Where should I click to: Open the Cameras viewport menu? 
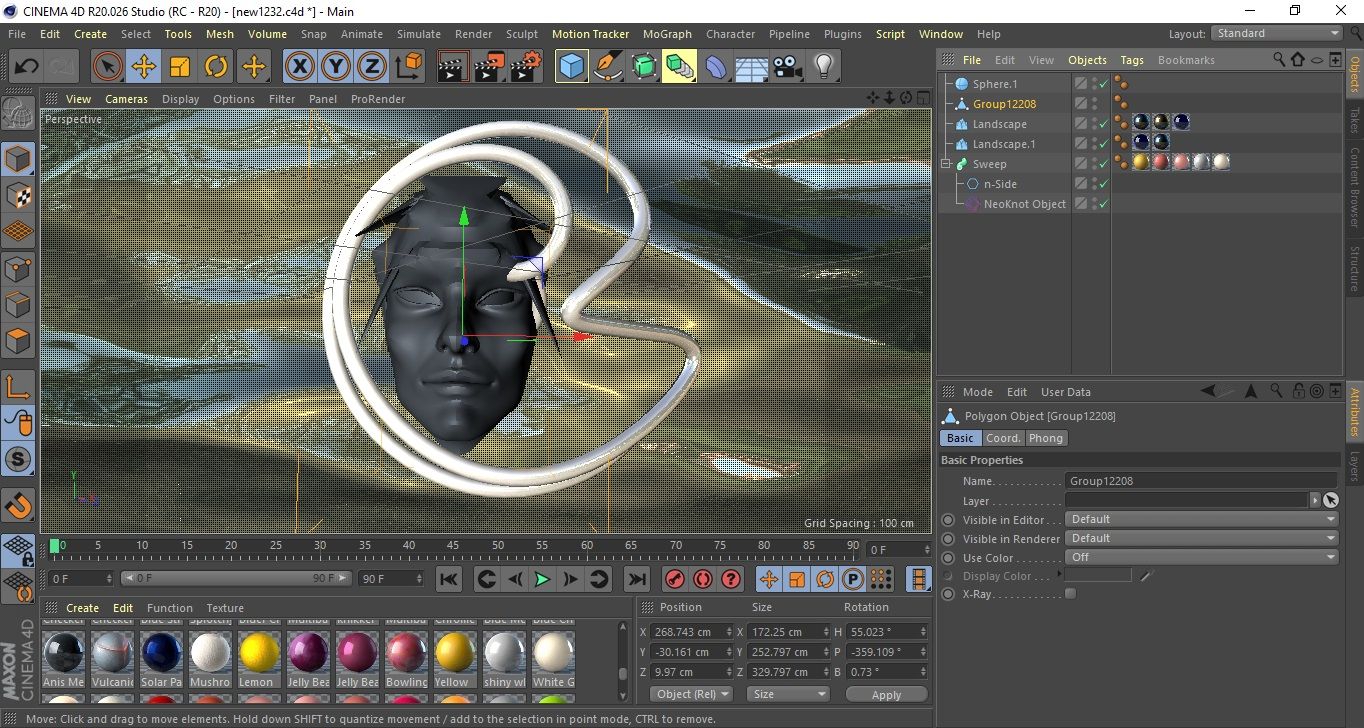pos(127,99)
